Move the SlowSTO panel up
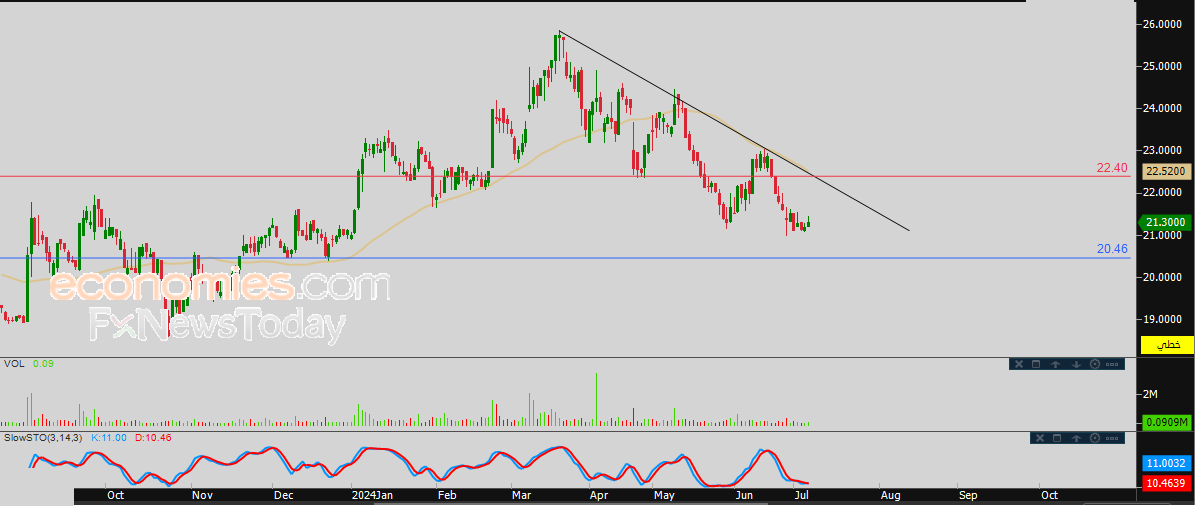 (1076, 438)
